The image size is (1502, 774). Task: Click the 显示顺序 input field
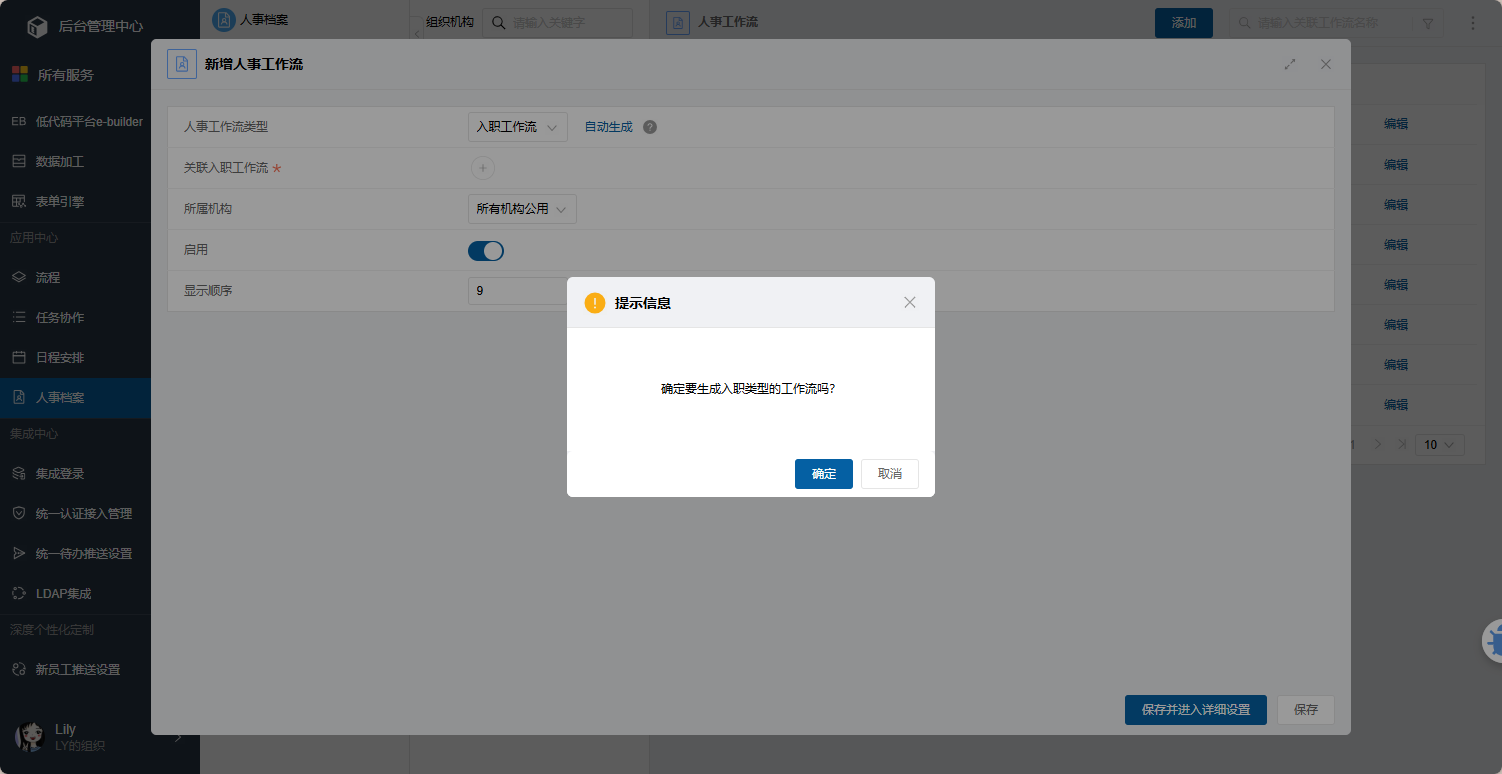(516, 291)
